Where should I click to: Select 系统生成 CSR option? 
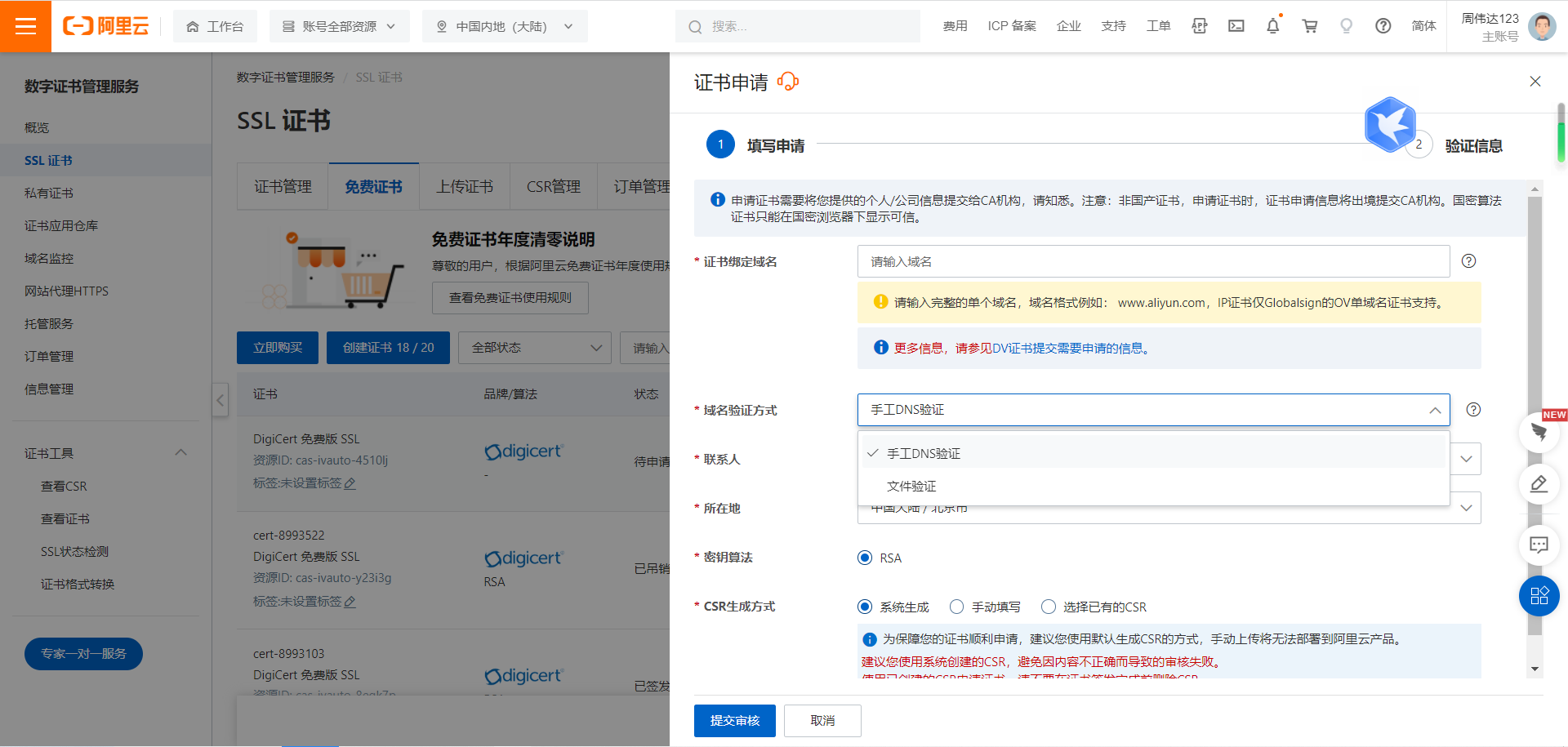(x=865, y=607)
